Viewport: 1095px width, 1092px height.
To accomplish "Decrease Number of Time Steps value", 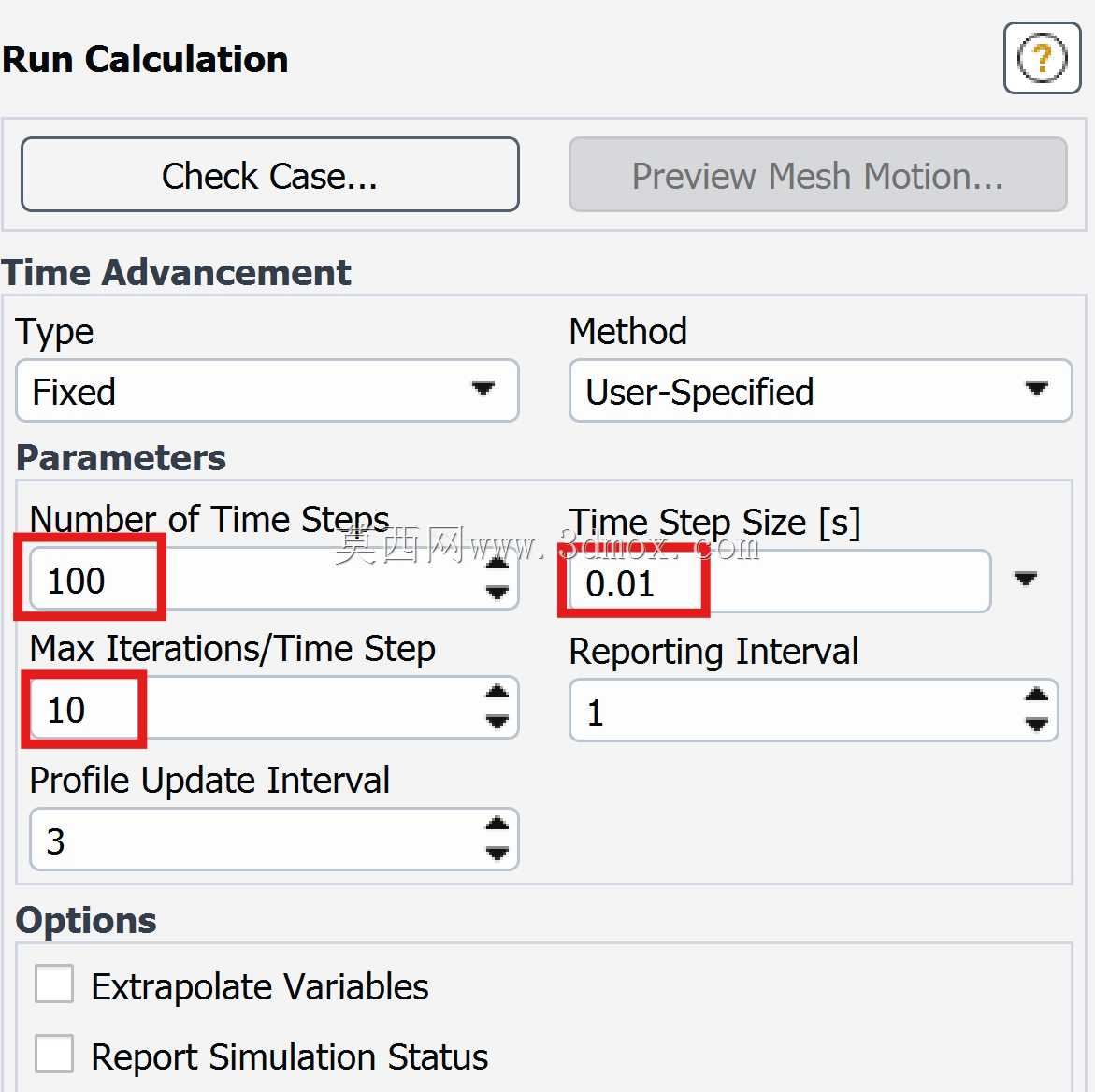I will [497, 593].
